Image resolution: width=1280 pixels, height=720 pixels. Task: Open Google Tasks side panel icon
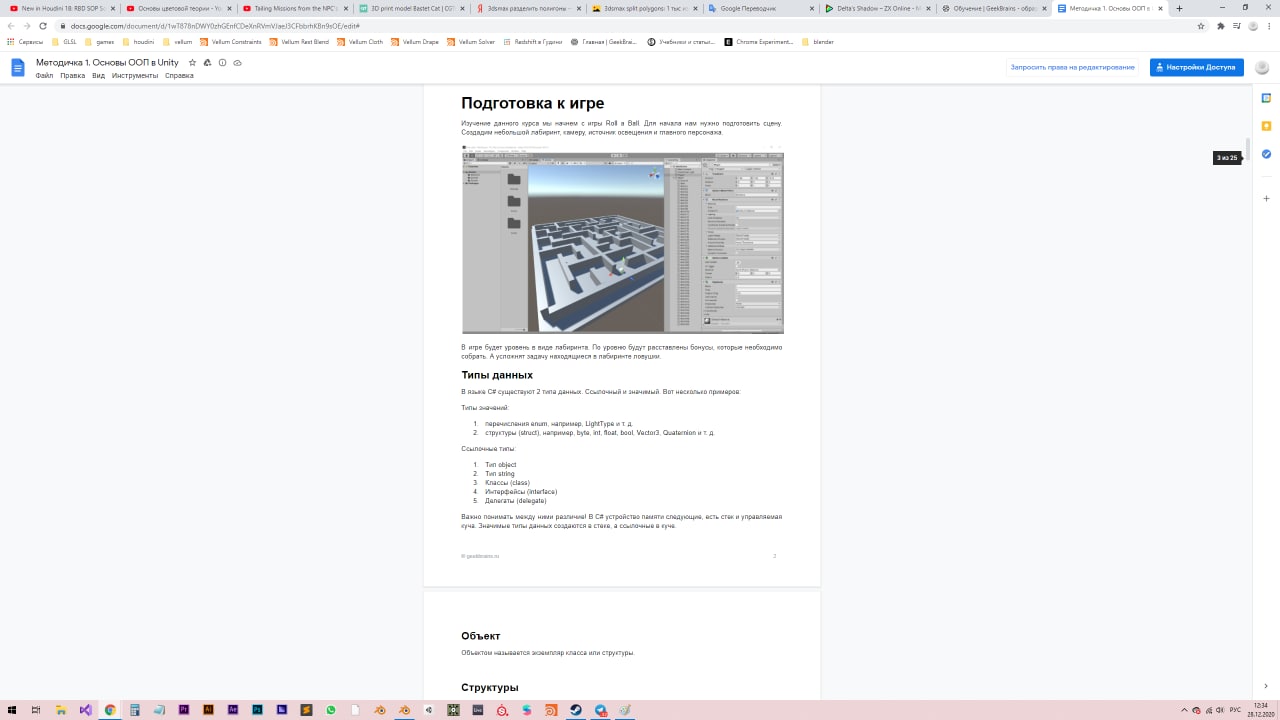click(x=1266, y=154)
